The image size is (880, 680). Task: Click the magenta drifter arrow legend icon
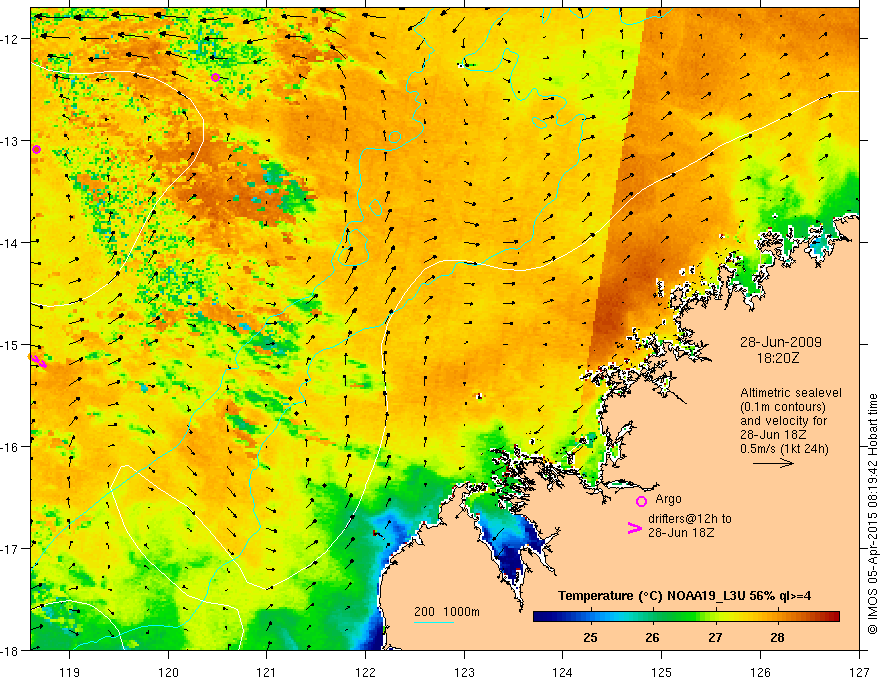(x=634, y=528)
